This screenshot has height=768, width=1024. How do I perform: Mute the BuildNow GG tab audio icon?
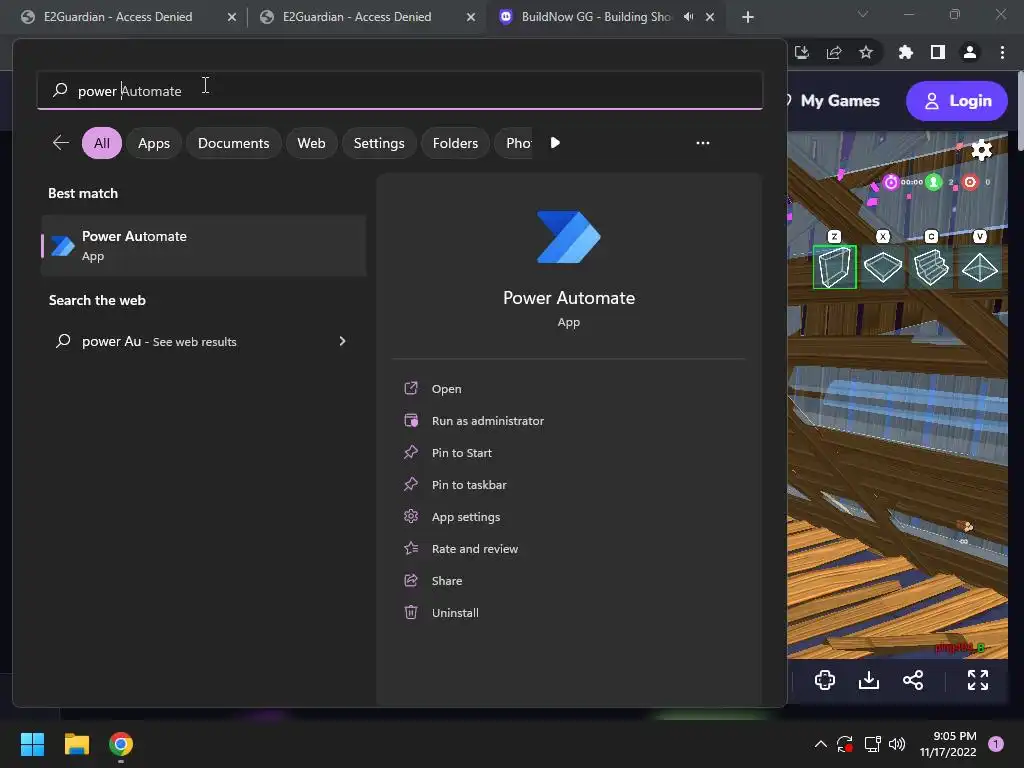pyautogui.click(x=688, y=17)
